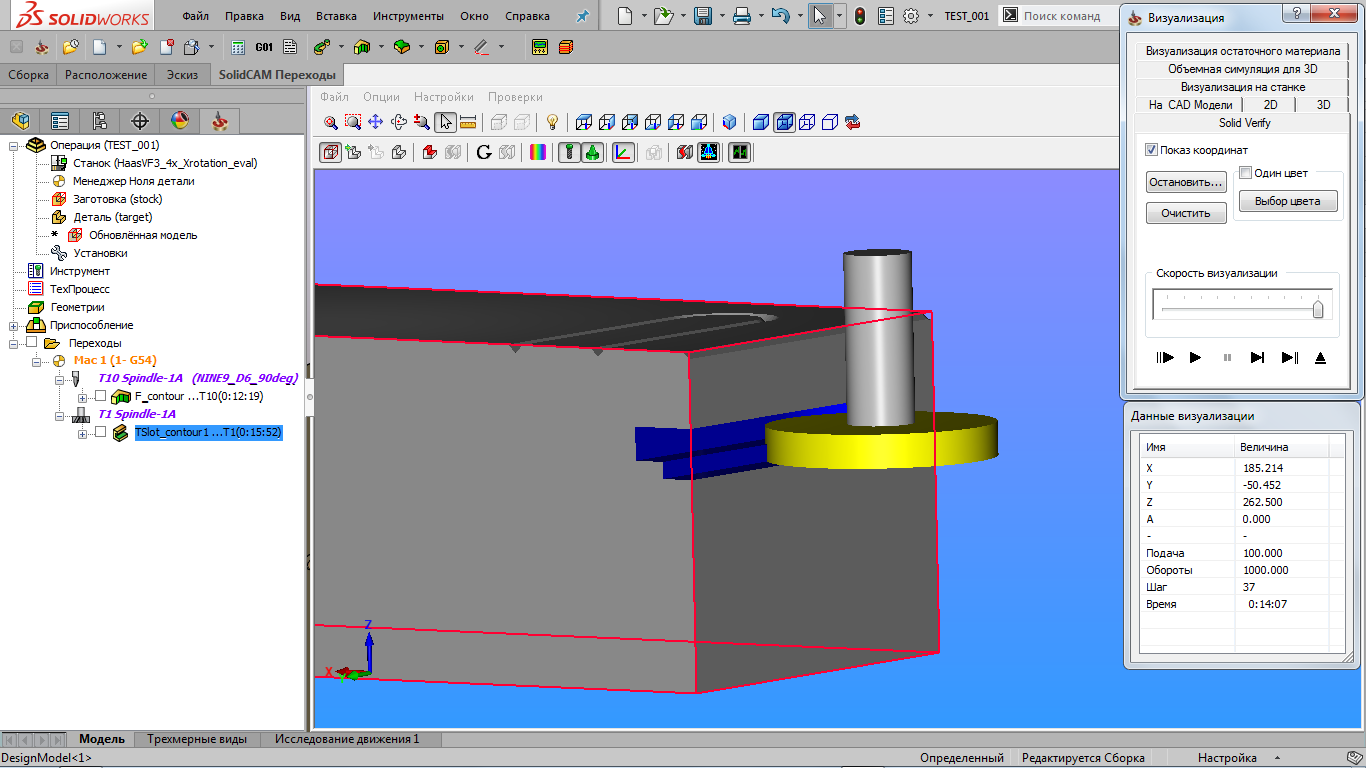Expand the TSlot_contour1 operation node
The image size is (1366, 768).
pyautogui.click(x=83, y=432)
